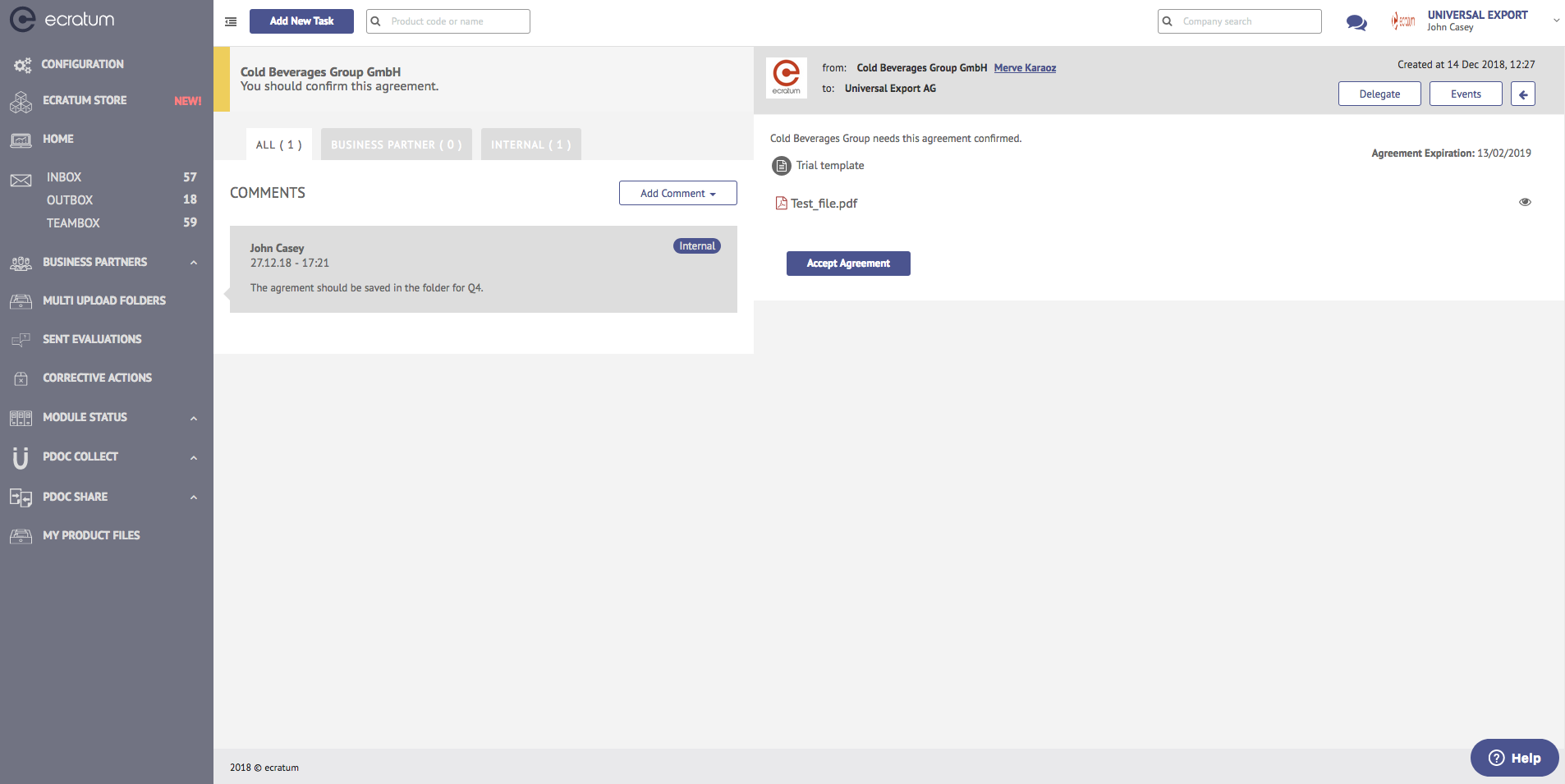Open the Ecratum Store menu label
Image resolution: width=1565 pixels, height=784 pixels.
pyautogui.click(x=85, y=100)
